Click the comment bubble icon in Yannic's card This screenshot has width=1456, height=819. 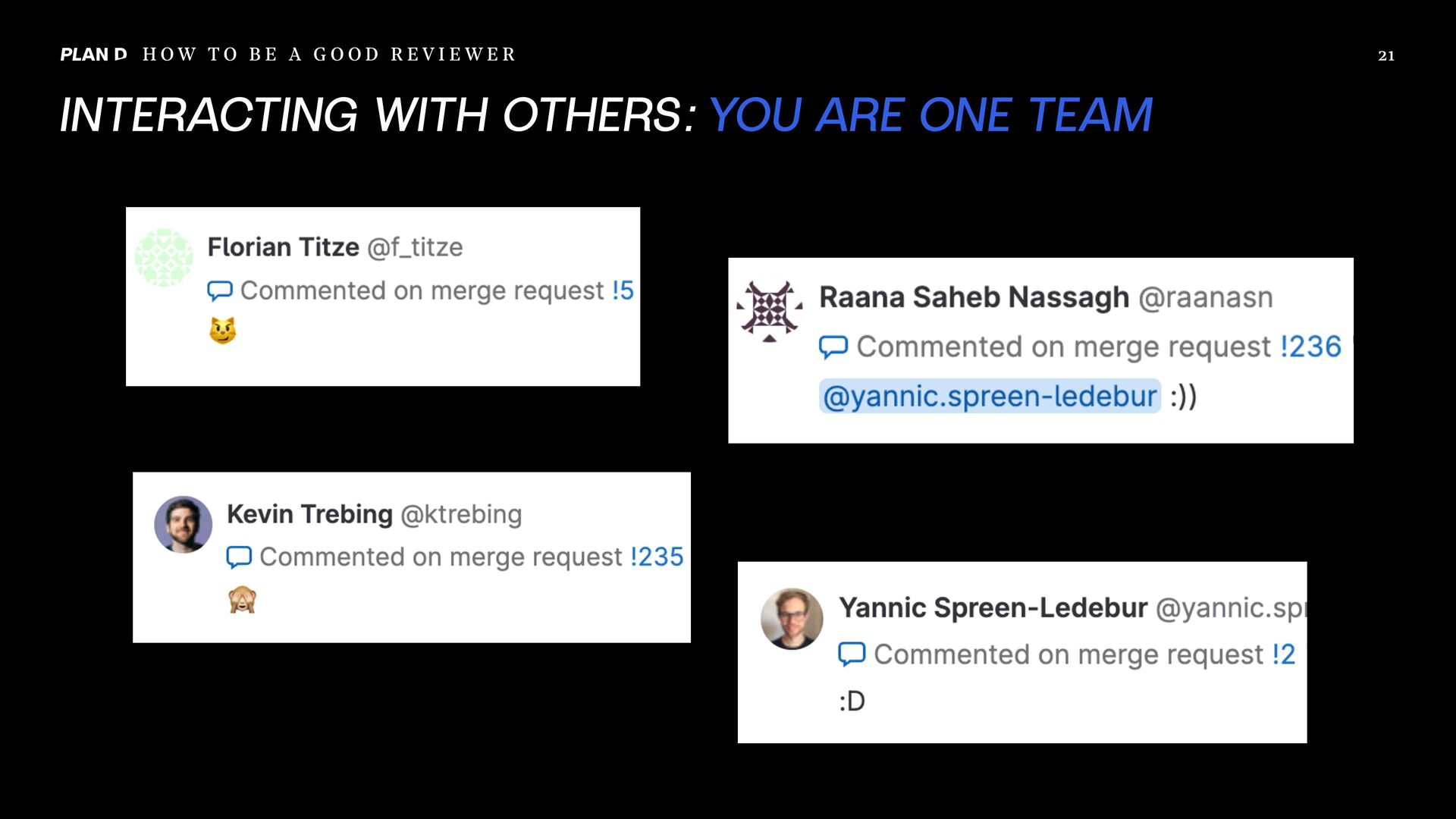click(x=852, y=654)
